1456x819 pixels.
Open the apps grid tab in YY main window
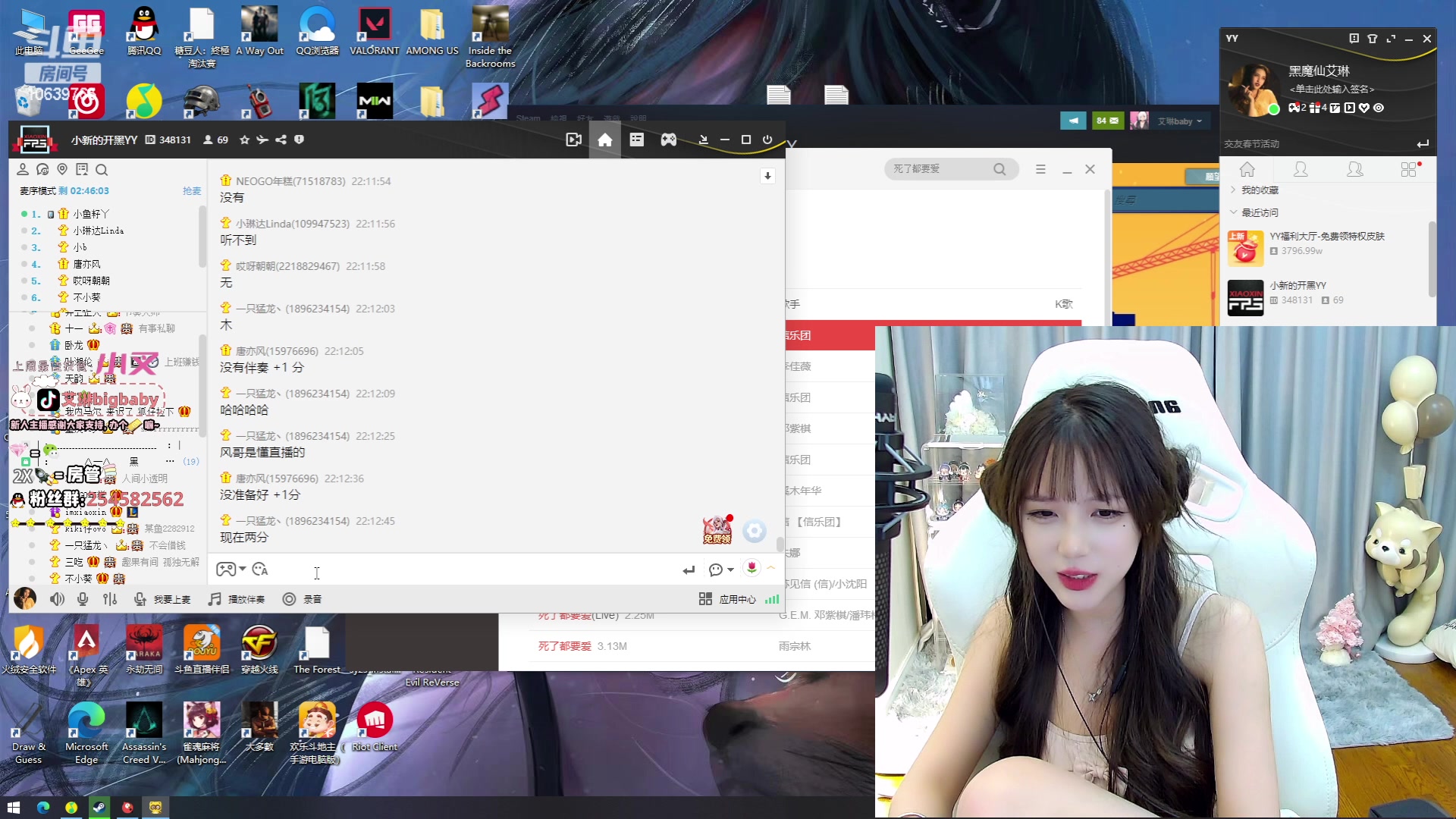pyautogui.click(x=1409, y=169)
